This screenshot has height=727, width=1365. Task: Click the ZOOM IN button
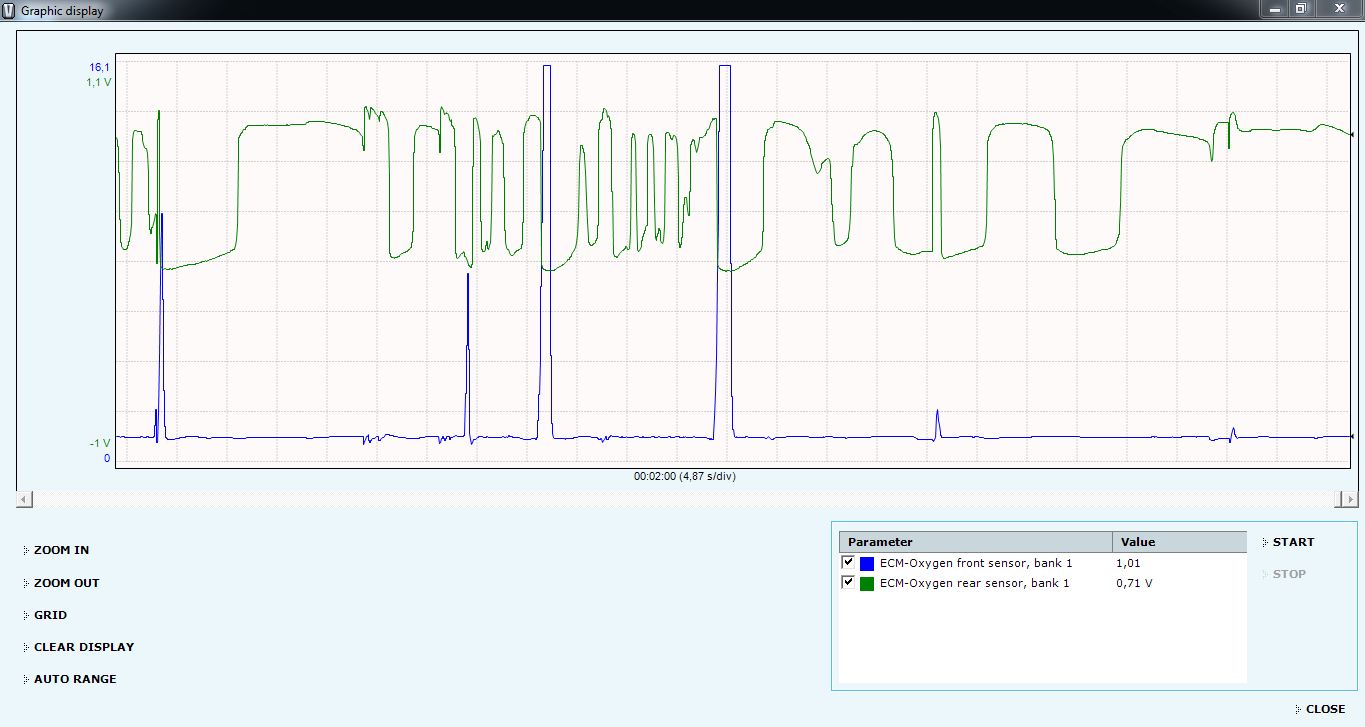(61, 550)
